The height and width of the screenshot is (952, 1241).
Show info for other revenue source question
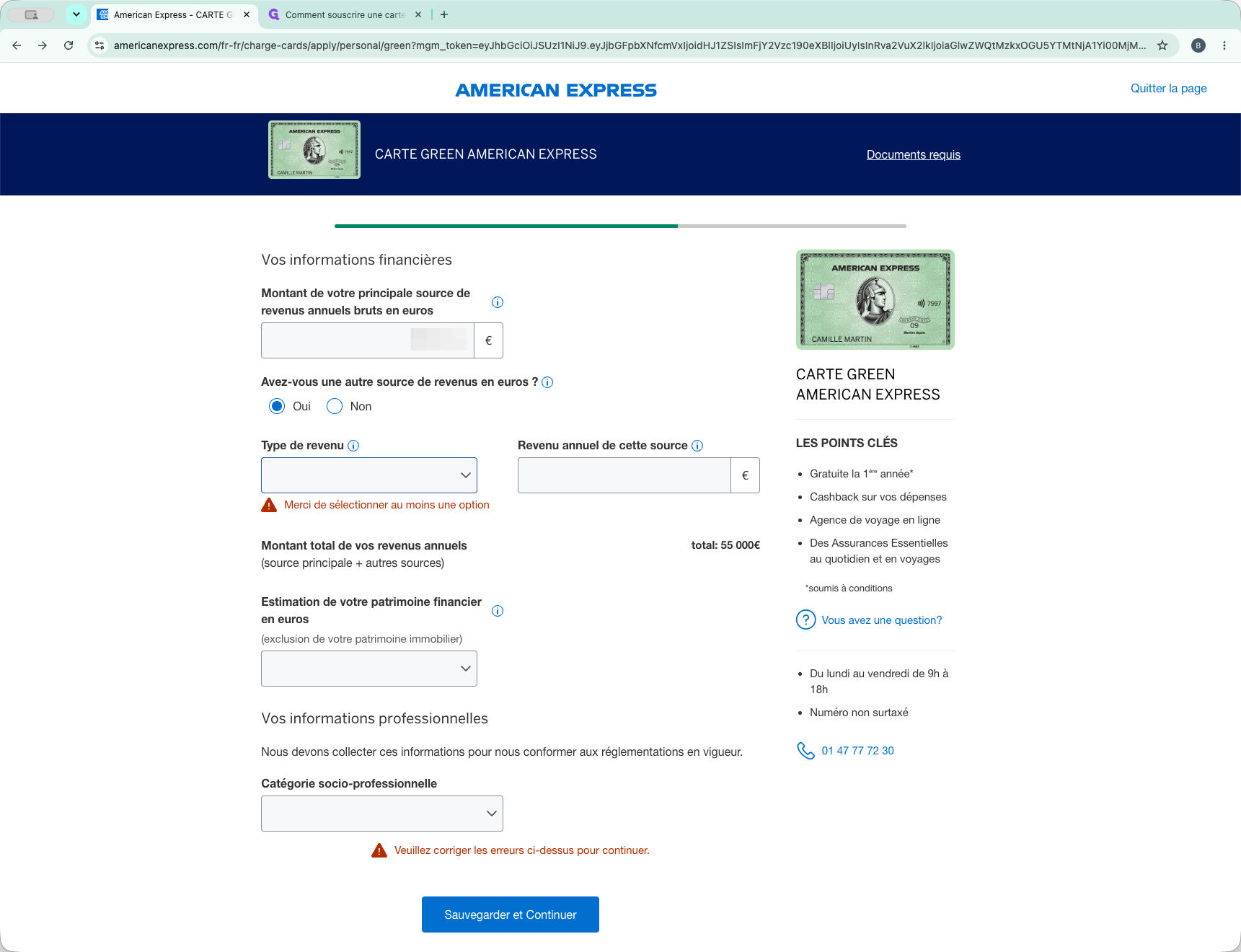(547, 382)
